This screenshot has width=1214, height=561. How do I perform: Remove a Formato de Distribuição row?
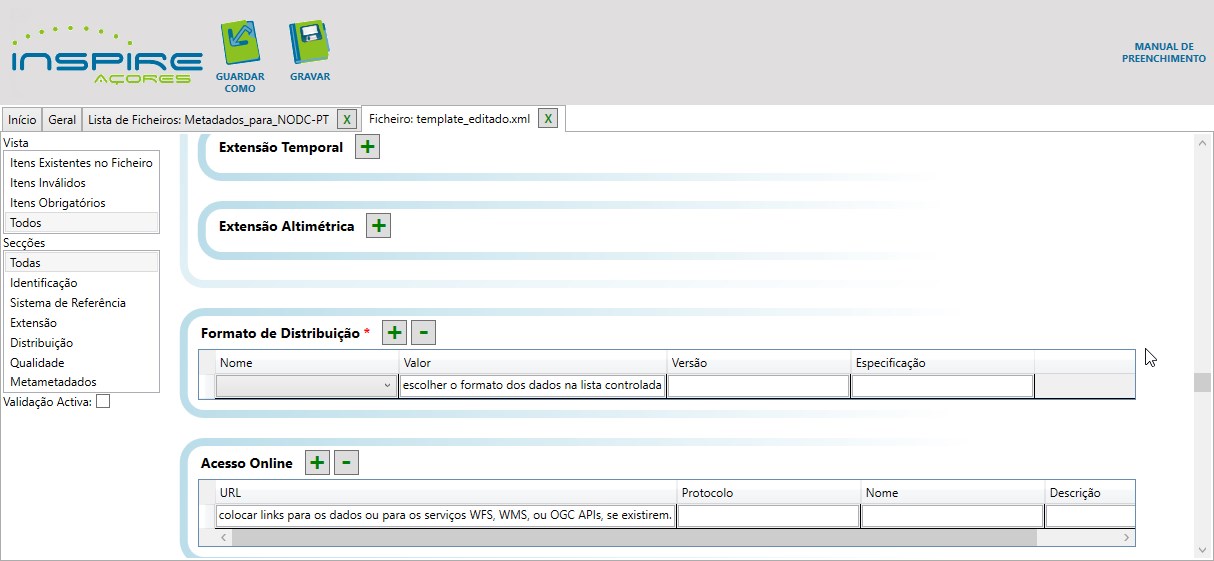click(x=423, y=333)
